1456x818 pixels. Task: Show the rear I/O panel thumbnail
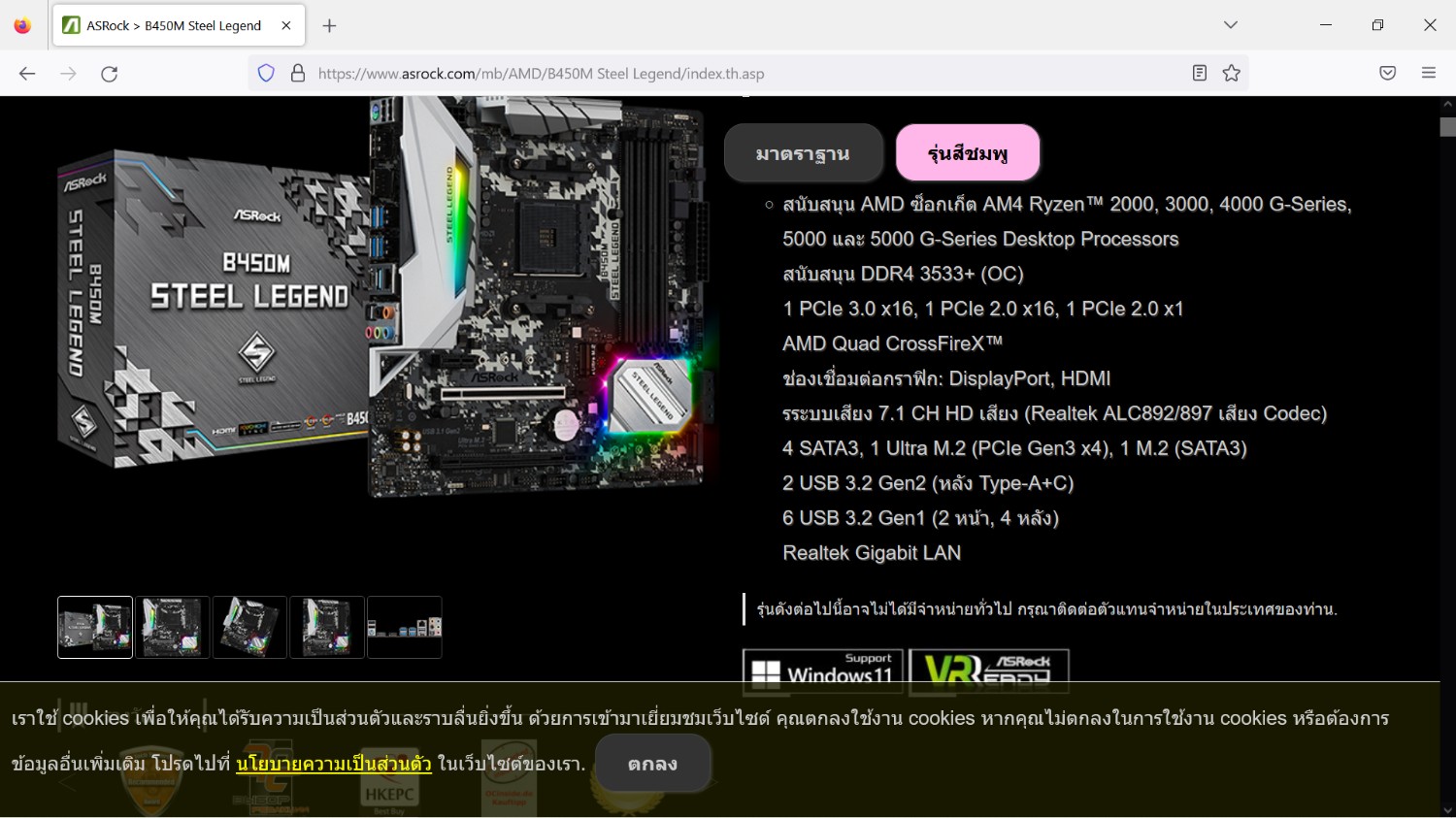(x=405, y=627)
